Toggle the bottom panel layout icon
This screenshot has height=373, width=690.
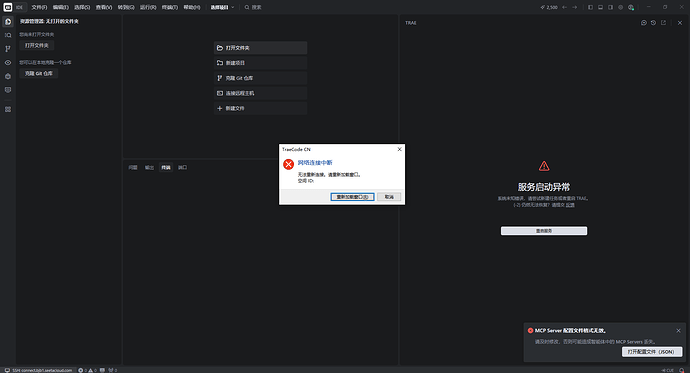click(x=600, y=7)
